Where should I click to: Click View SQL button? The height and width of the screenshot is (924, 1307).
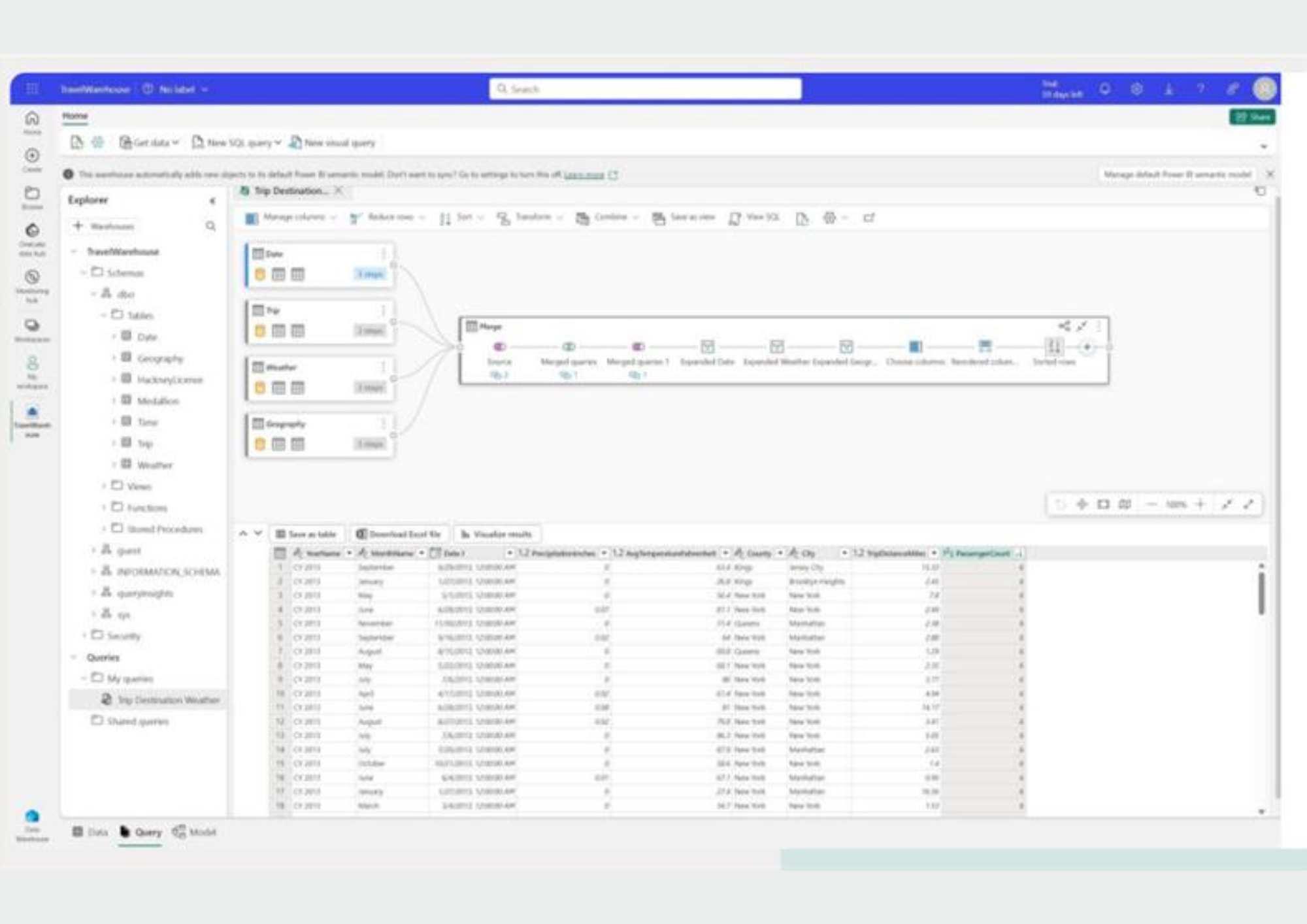tap(754, 218)
